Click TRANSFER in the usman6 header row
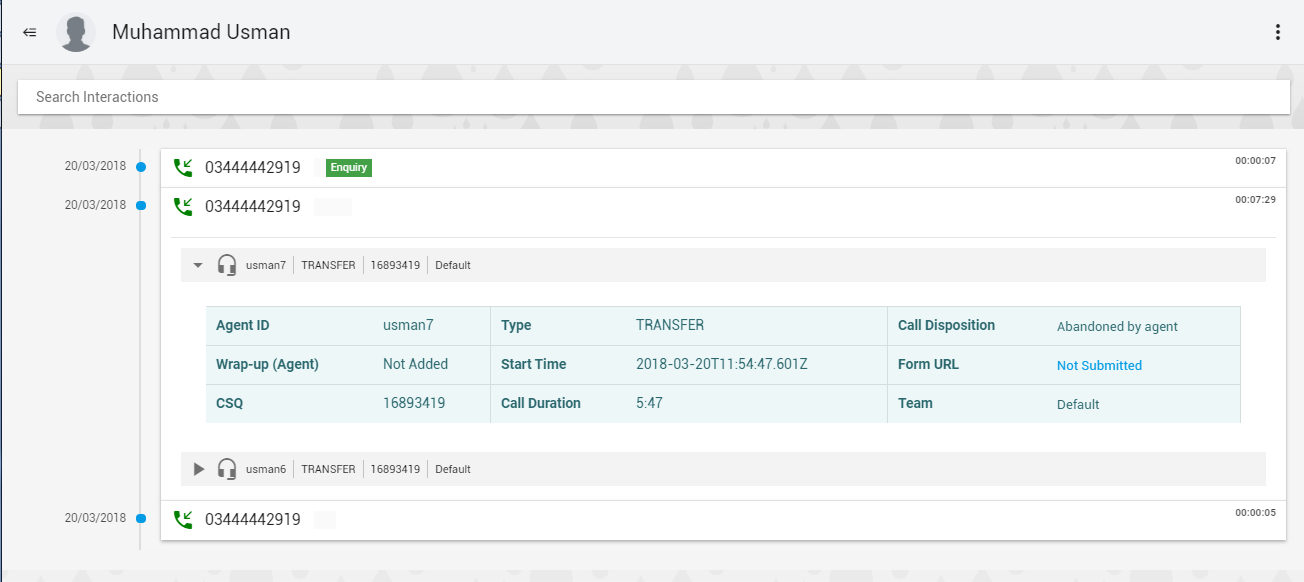This screenshot has height=582, width=1304. (x=328, y=470)
